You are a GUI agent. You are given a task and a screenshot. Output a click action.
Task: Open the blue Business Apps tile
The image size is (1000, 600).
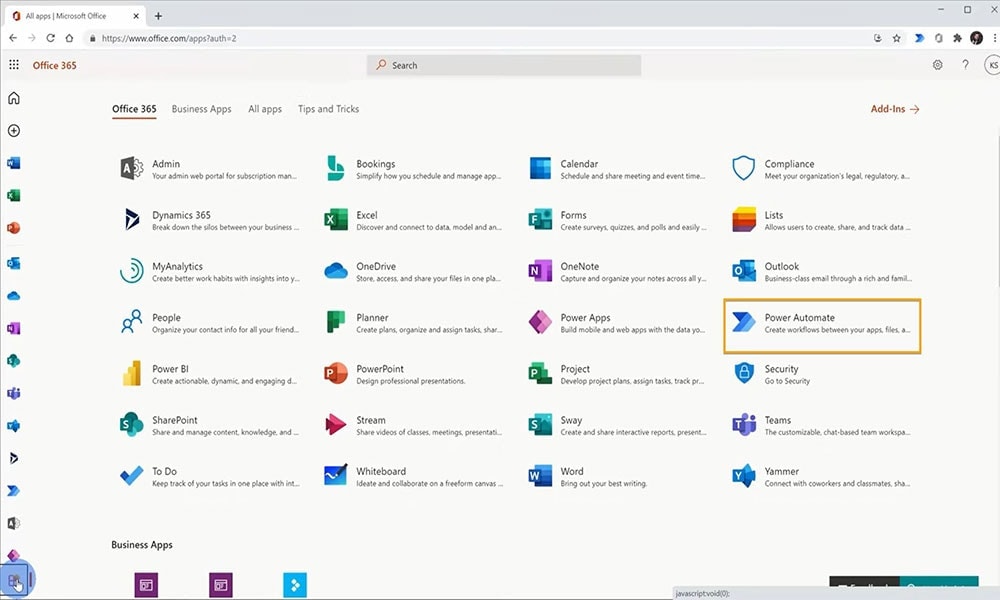coord(295,585)
